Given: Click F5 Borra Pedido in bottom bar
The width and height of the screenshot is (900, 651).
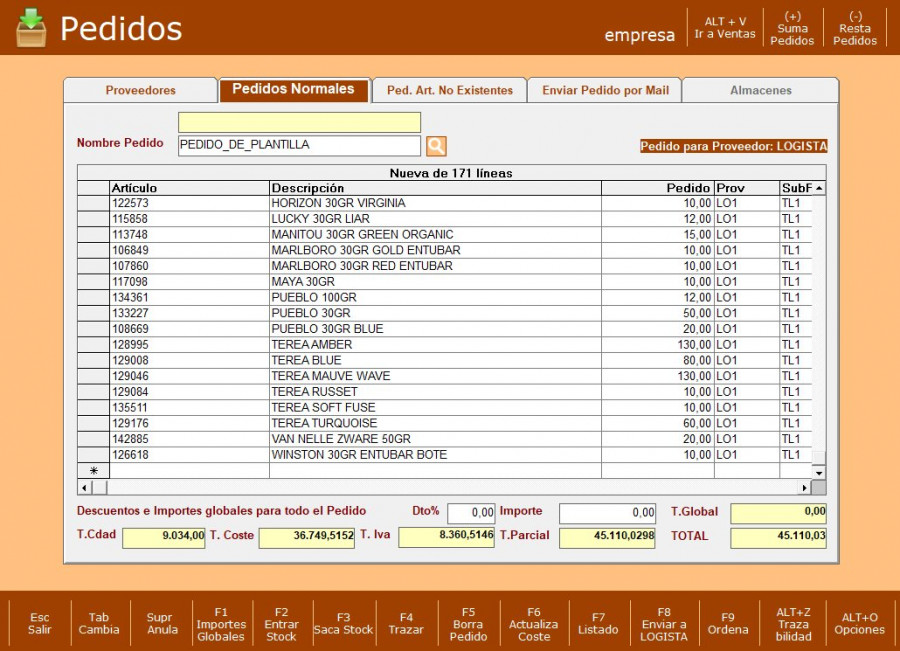Looking at the screenshot, I should (x=468, y=624).
